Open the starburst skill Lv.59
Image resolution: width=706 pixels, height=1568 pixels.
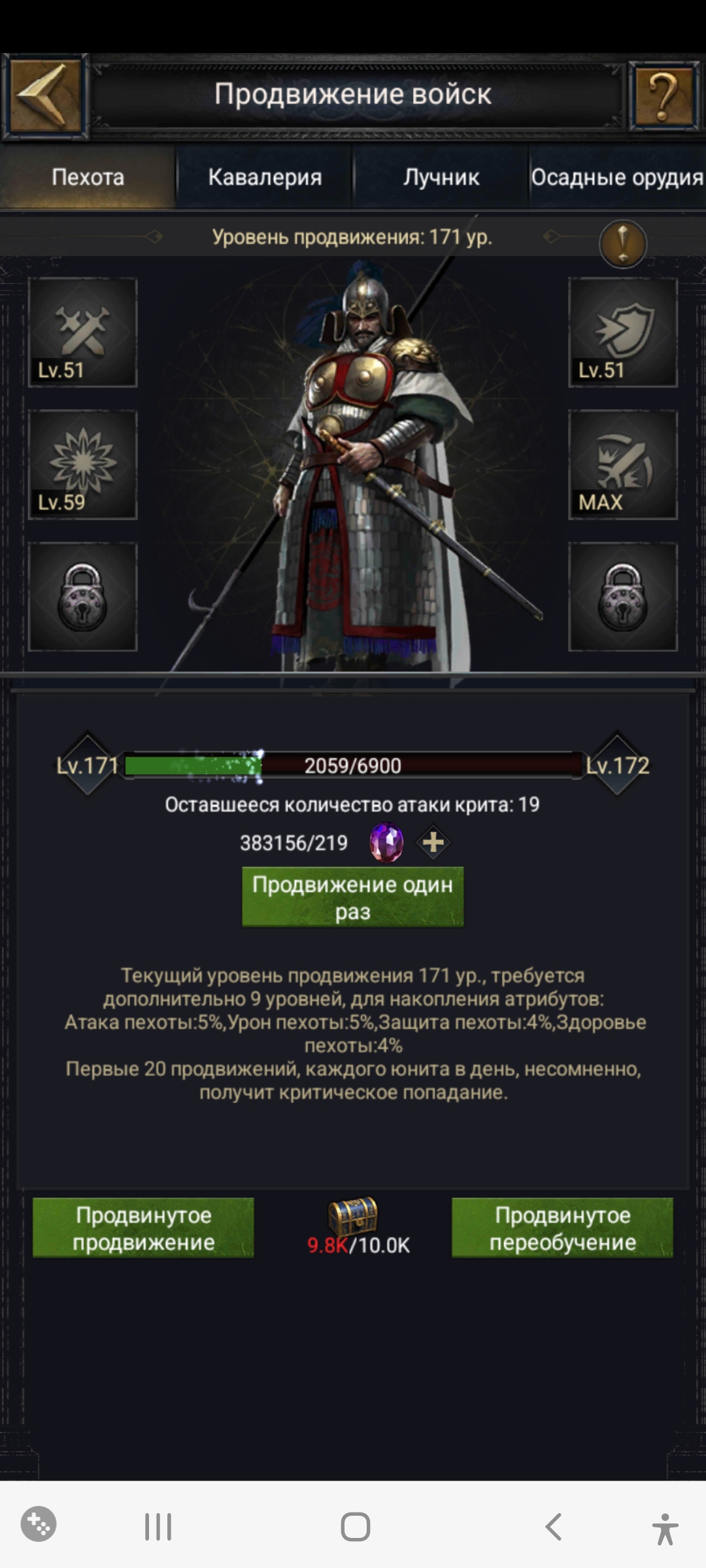(x=82, y=465)
